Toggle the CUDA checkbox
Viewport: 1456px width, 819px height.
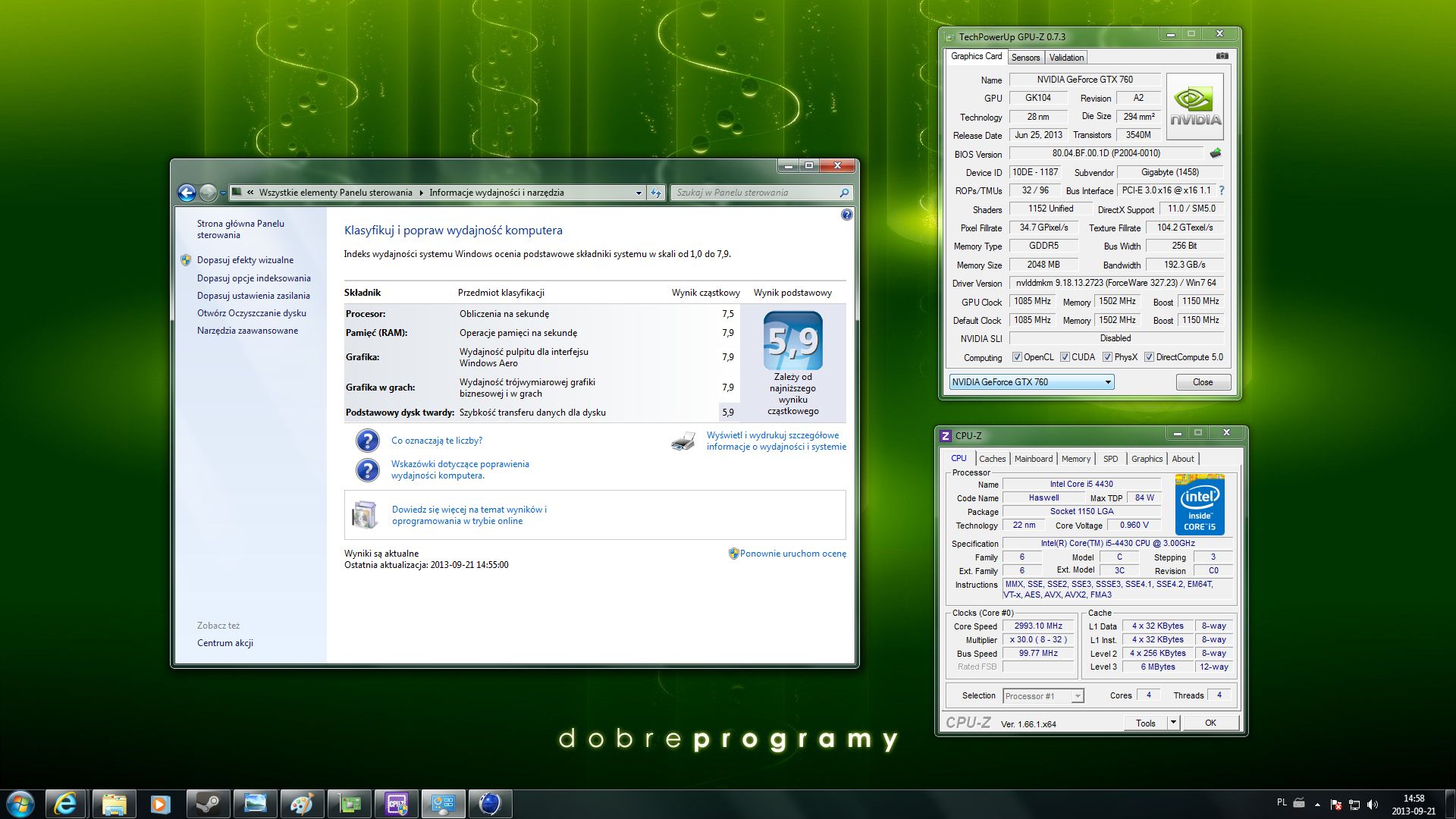coord(1065,357)
